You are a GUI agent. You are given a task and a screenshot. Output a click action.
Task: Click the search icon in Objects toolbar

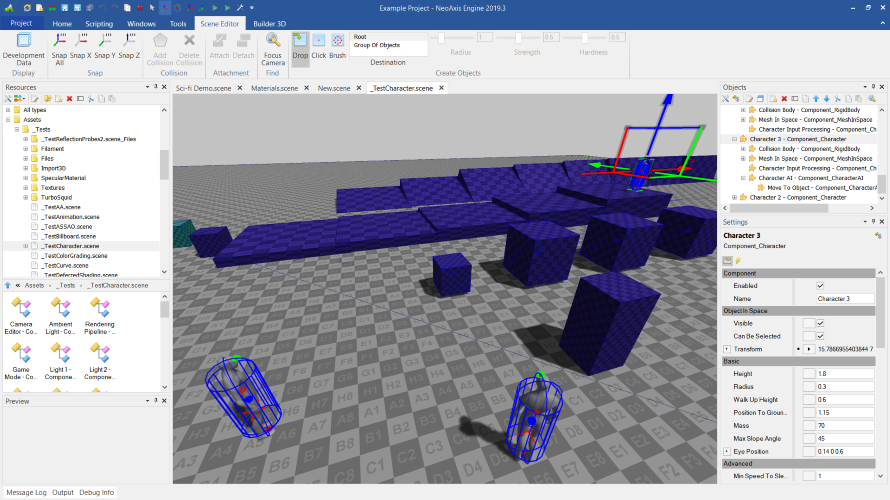tap(872, 99)
